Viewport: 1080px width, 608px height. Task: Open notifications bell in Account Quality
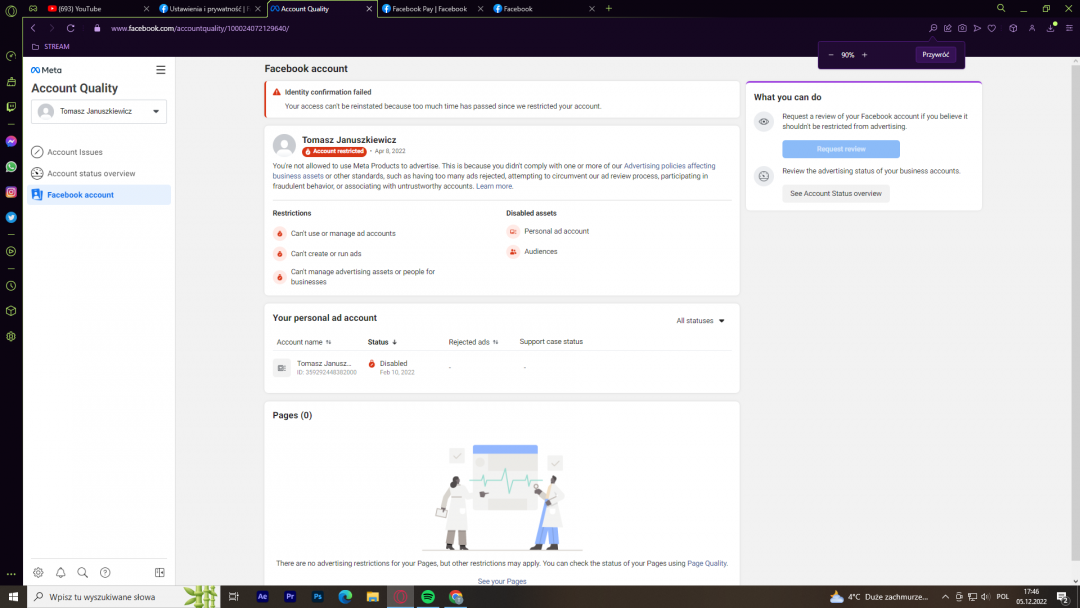tap(61, 573)
